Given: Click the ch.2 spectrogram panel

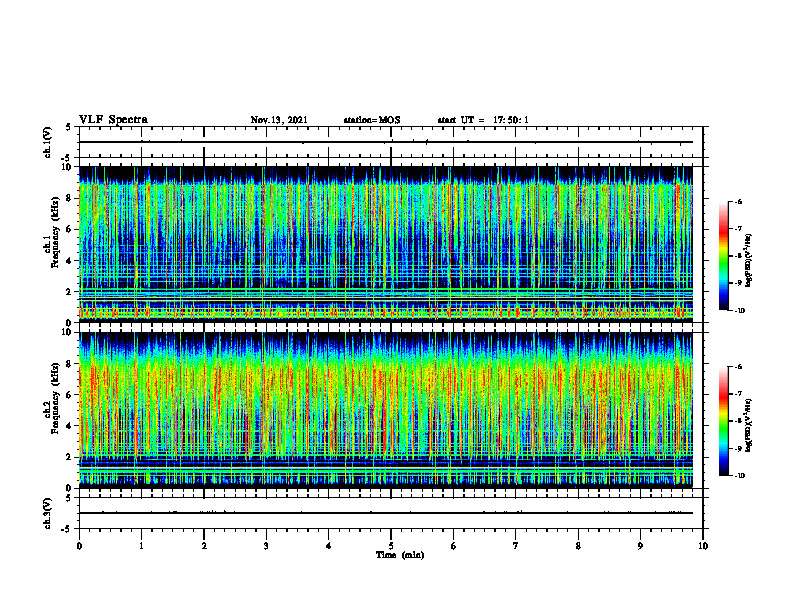Looking at the screenshot, I should (x=386, y=410).
